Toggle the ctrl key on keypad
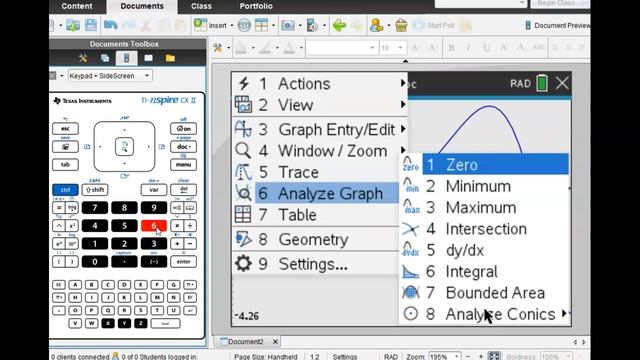Viewport: 640px width, 360px height. tap(65, 190)
